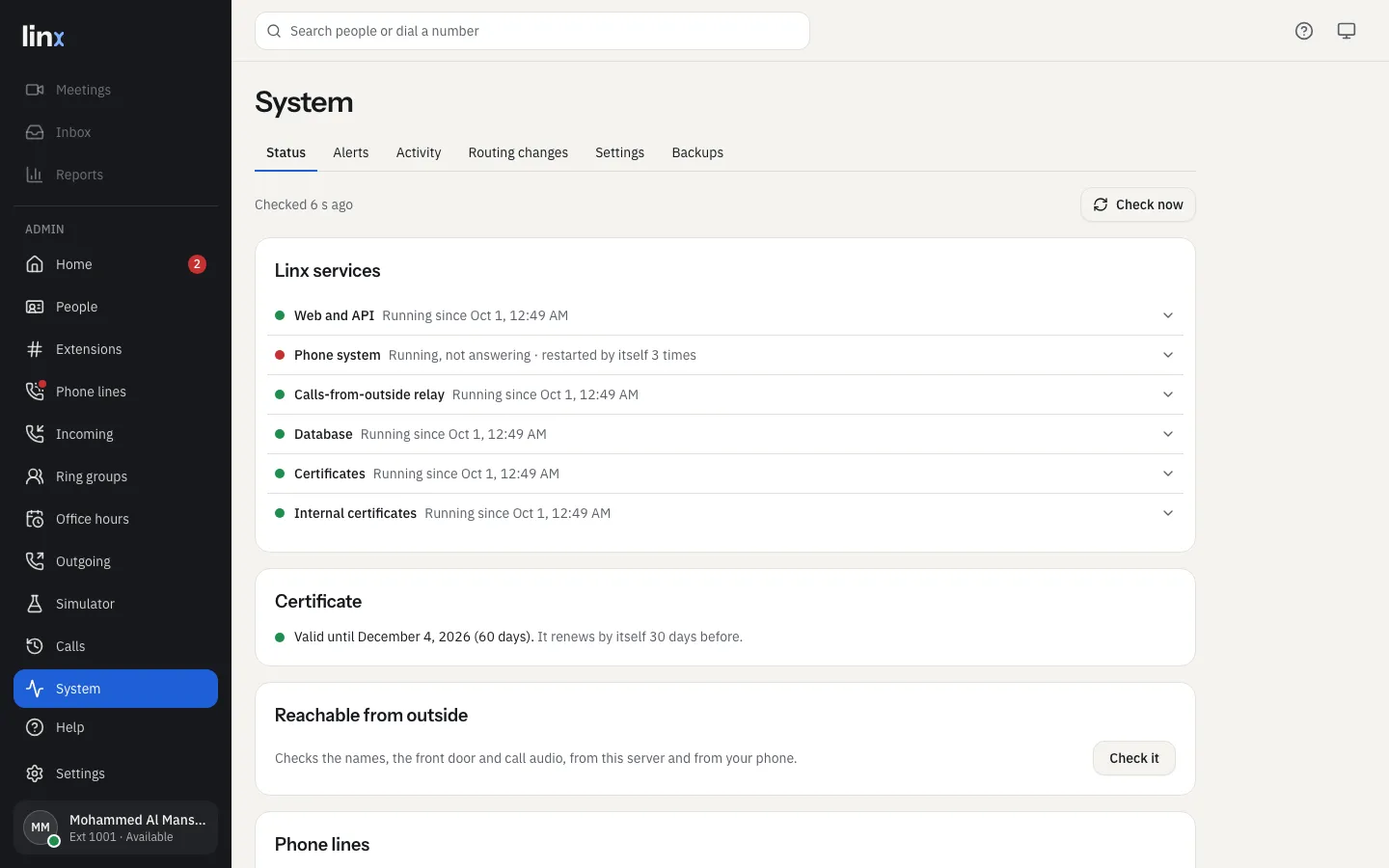Click the Check it button

coord(1134,758)
